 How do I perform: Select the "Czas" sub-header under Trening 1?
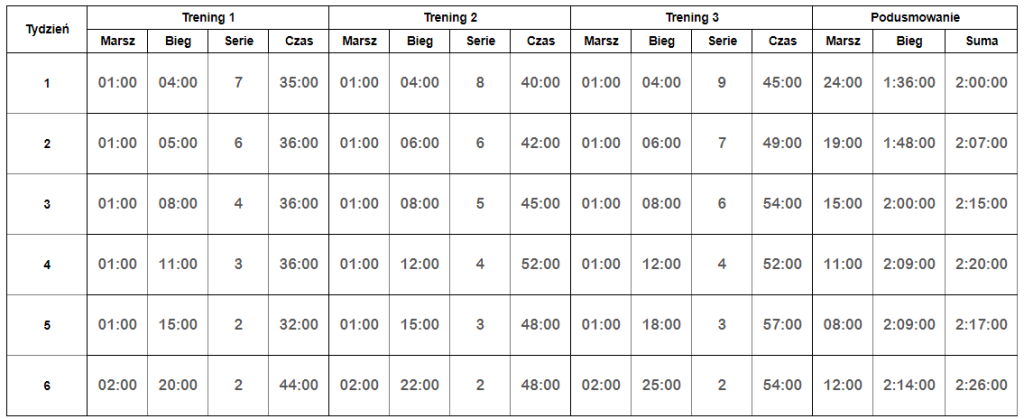(299, 41)
